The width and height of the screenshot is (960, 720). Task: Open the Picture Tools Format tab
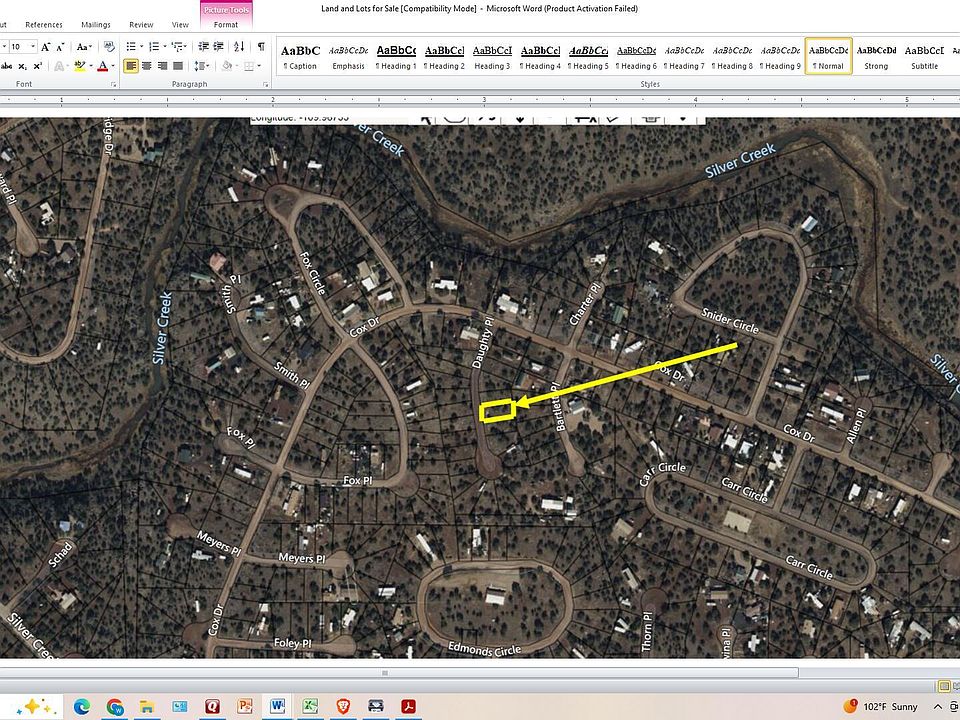click(x=226, y=24)
